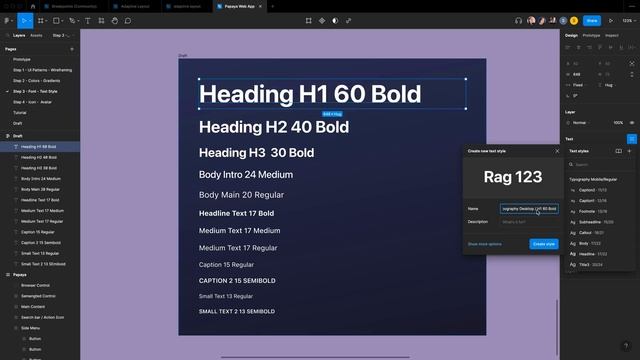
Task: Select the Frame tool
Action: click(x=40, y=21)
